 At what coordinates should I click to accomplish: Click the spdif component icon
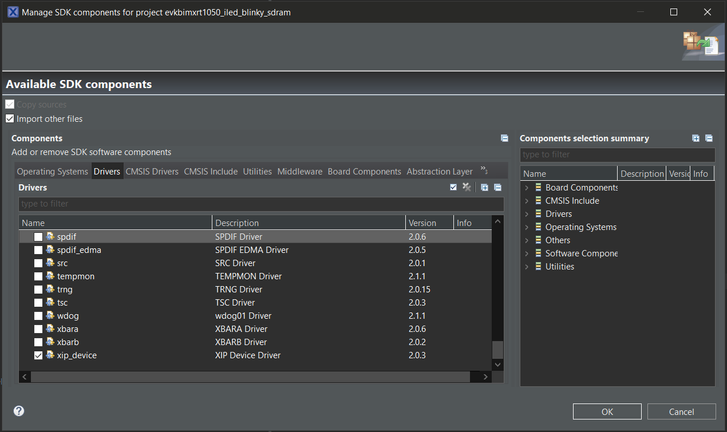click(50, 236)
